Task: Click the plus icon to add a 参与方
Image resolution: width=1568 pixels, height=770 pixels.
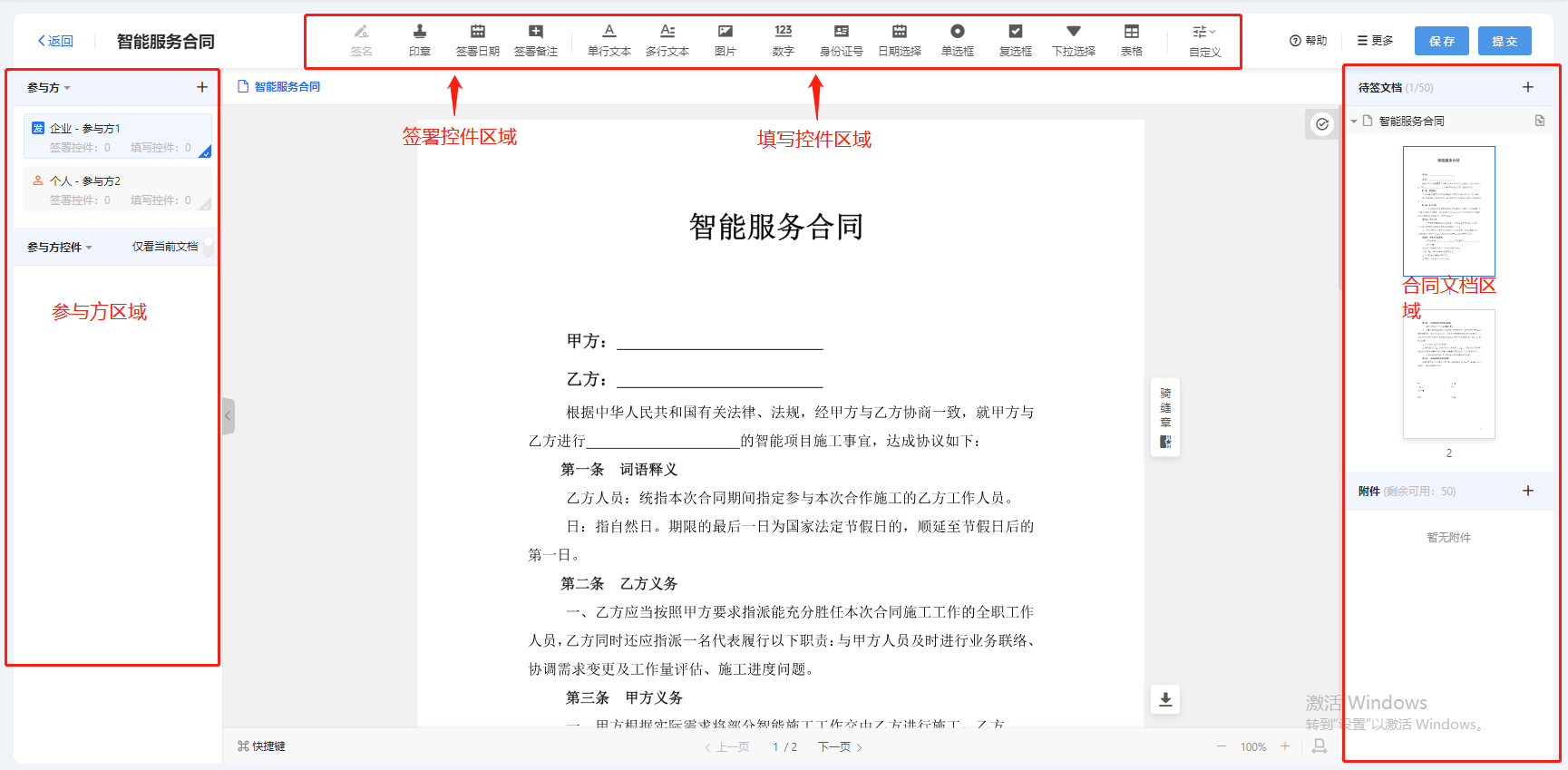Action: click(x=202, y=87)
